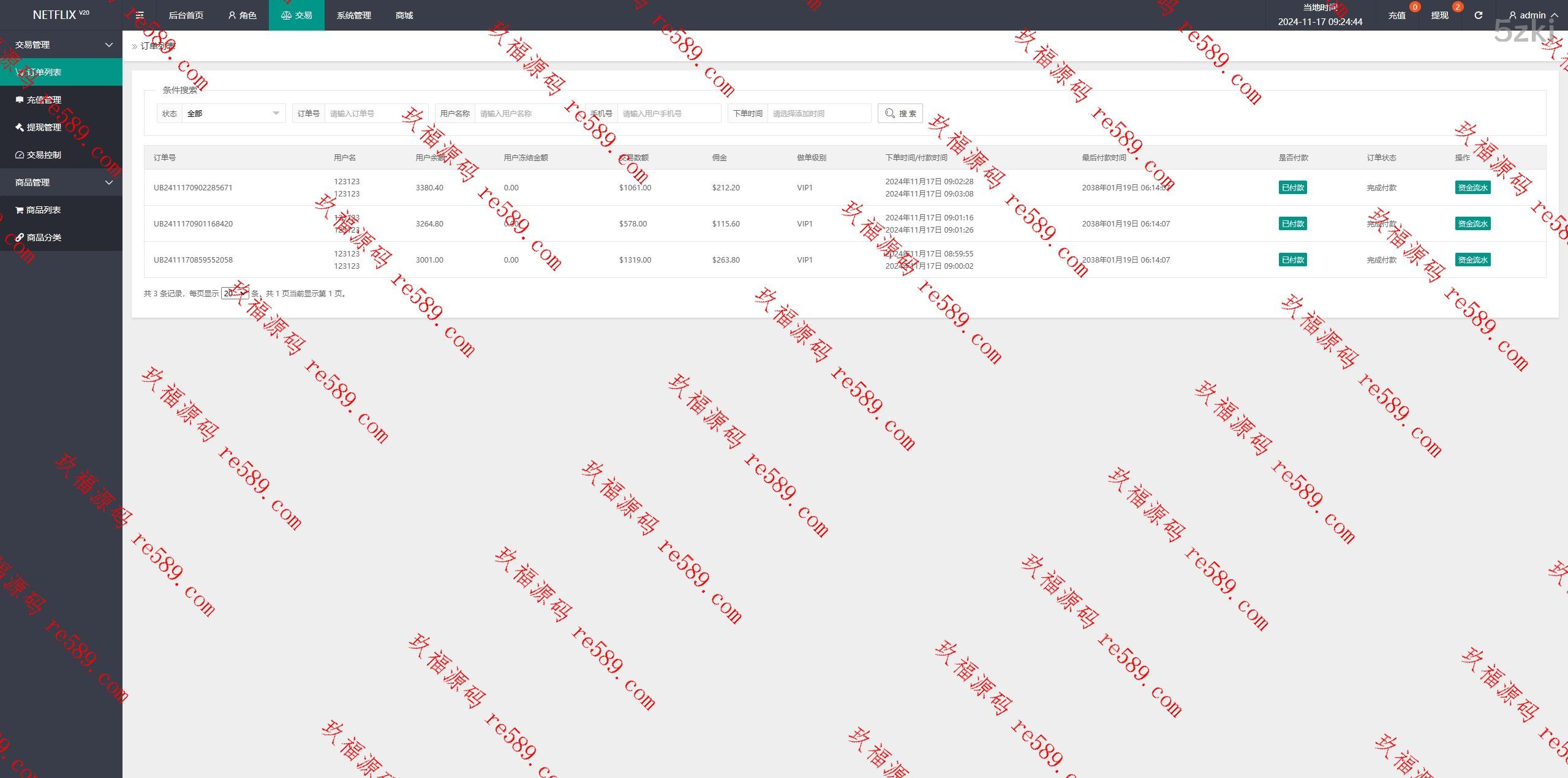This screenshot has width=1568, height=778.
Task: Open the 充值 notification badge
Action: coord(1396,15)
